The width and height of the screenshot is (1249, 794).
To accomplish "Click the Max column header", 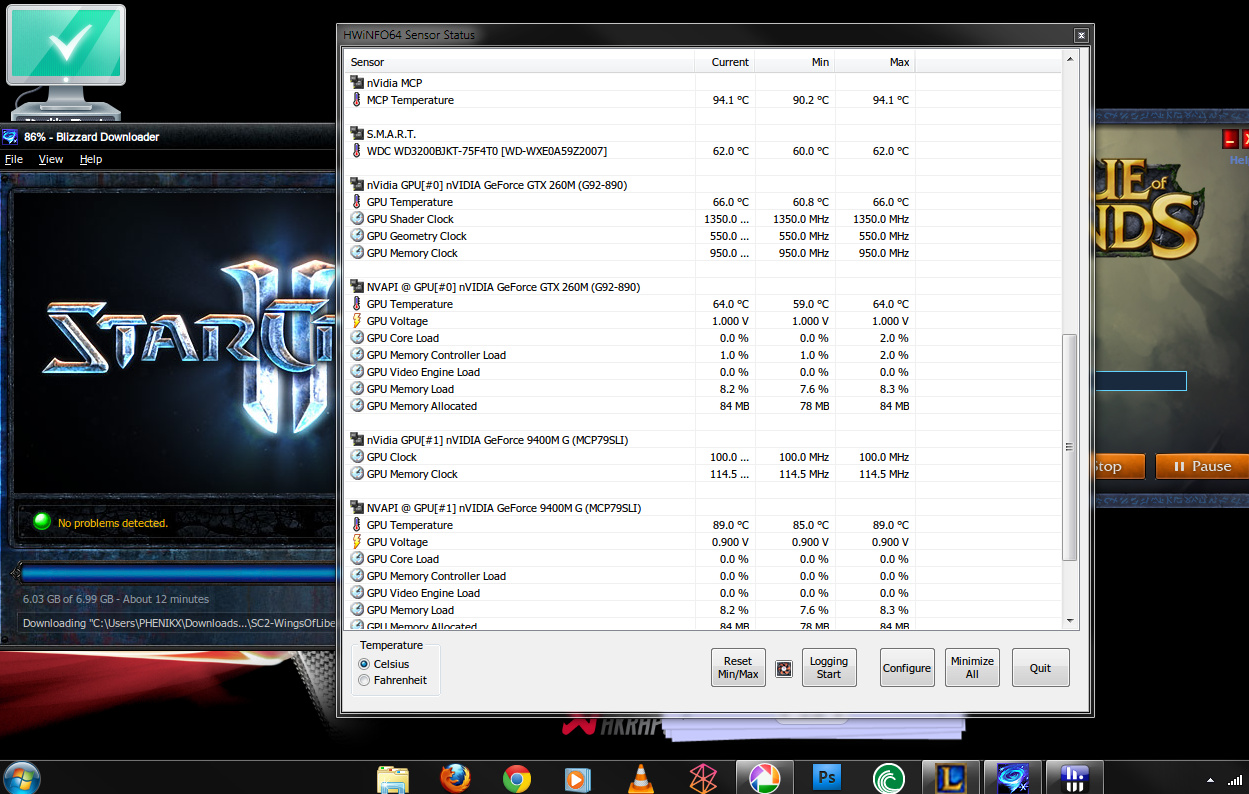I will (875, 62).
